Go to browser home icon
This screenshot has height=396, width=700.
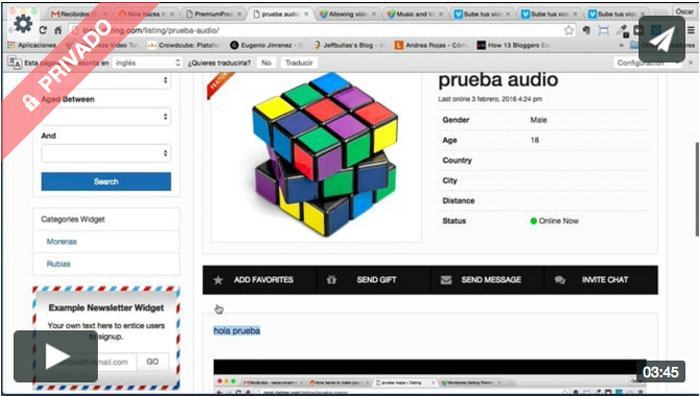click(x=58, y=30)
